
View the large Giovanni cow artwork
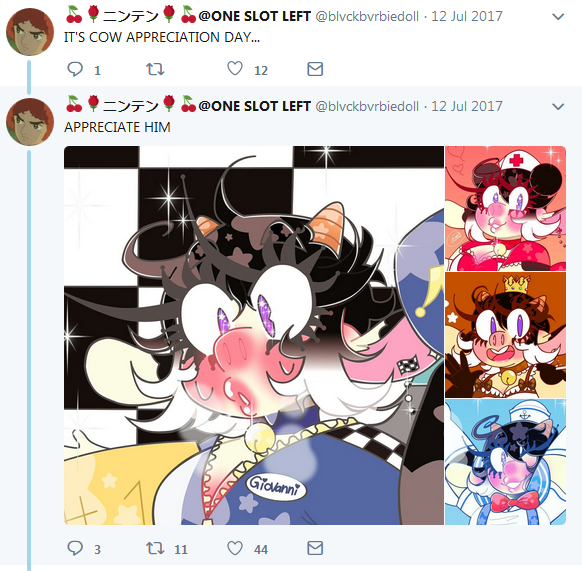(x=254, y=335)
